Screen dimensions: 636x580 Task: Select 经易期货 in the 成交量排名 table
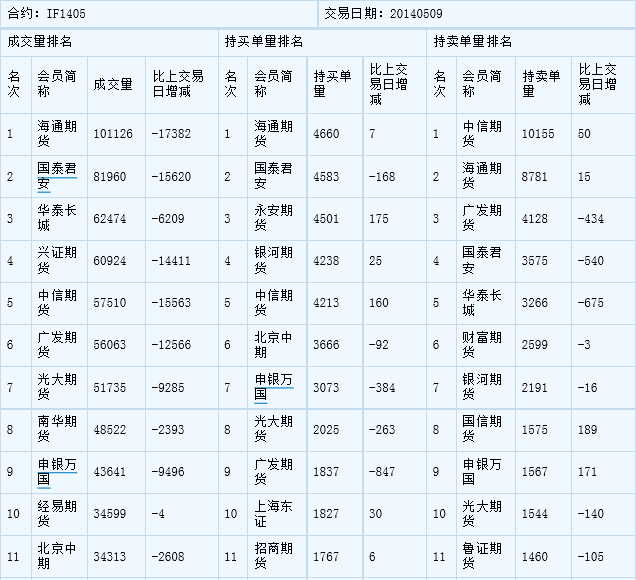[56, 513]
